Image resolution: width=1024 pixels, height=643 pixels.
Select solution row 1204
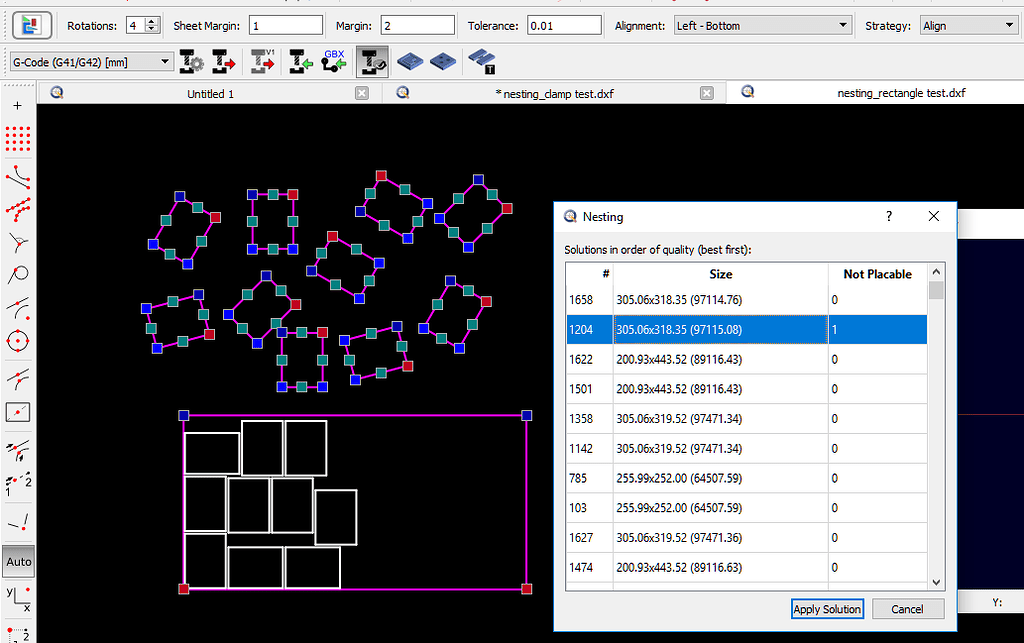[x=746, y=330]
